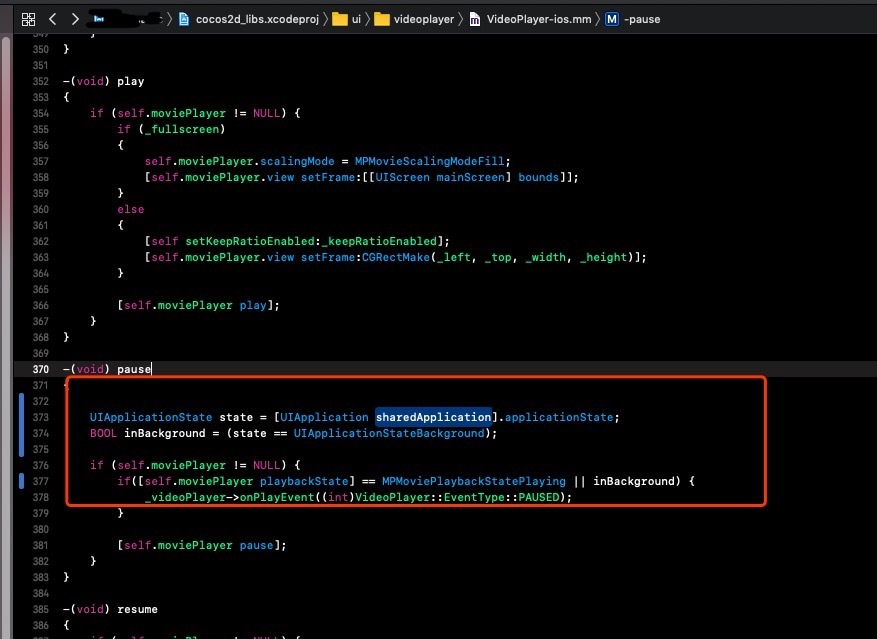This screenshot has width=877, height=639.
Task: Click the else keyword on line 360
Action: [130, 209]
